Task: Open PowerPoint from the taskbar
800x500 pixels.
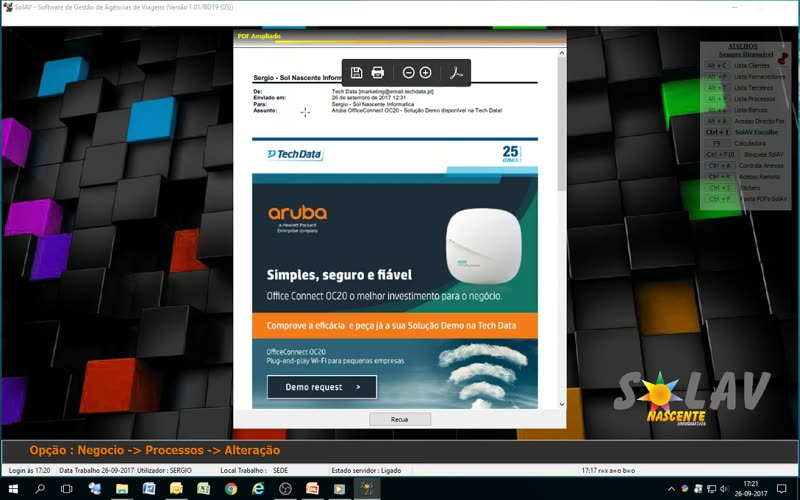Action: tap(312, 489)
